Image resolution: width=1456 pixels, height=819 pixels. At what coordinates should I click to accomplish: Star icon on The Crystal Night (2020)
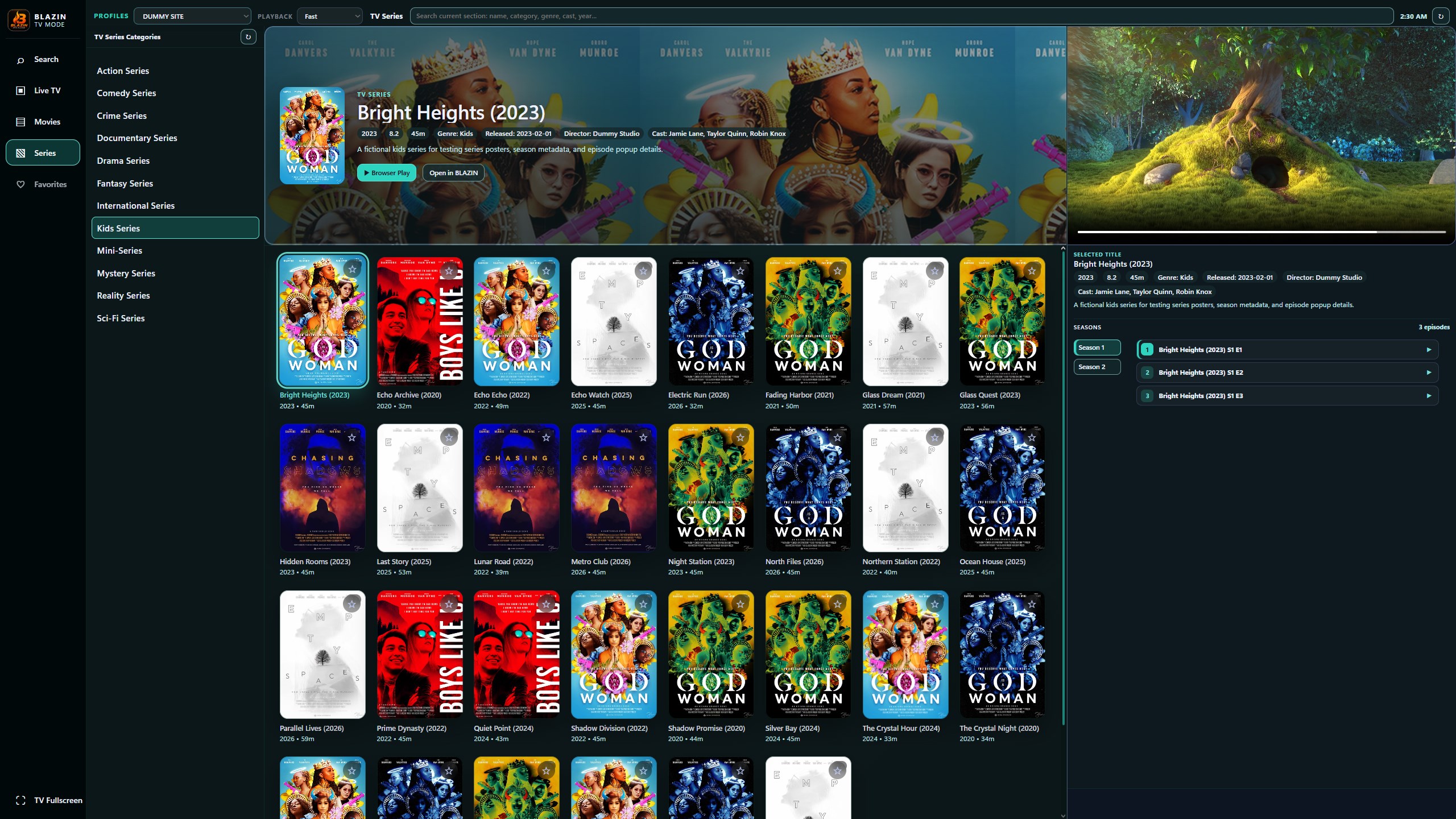tap(1032, 604)
